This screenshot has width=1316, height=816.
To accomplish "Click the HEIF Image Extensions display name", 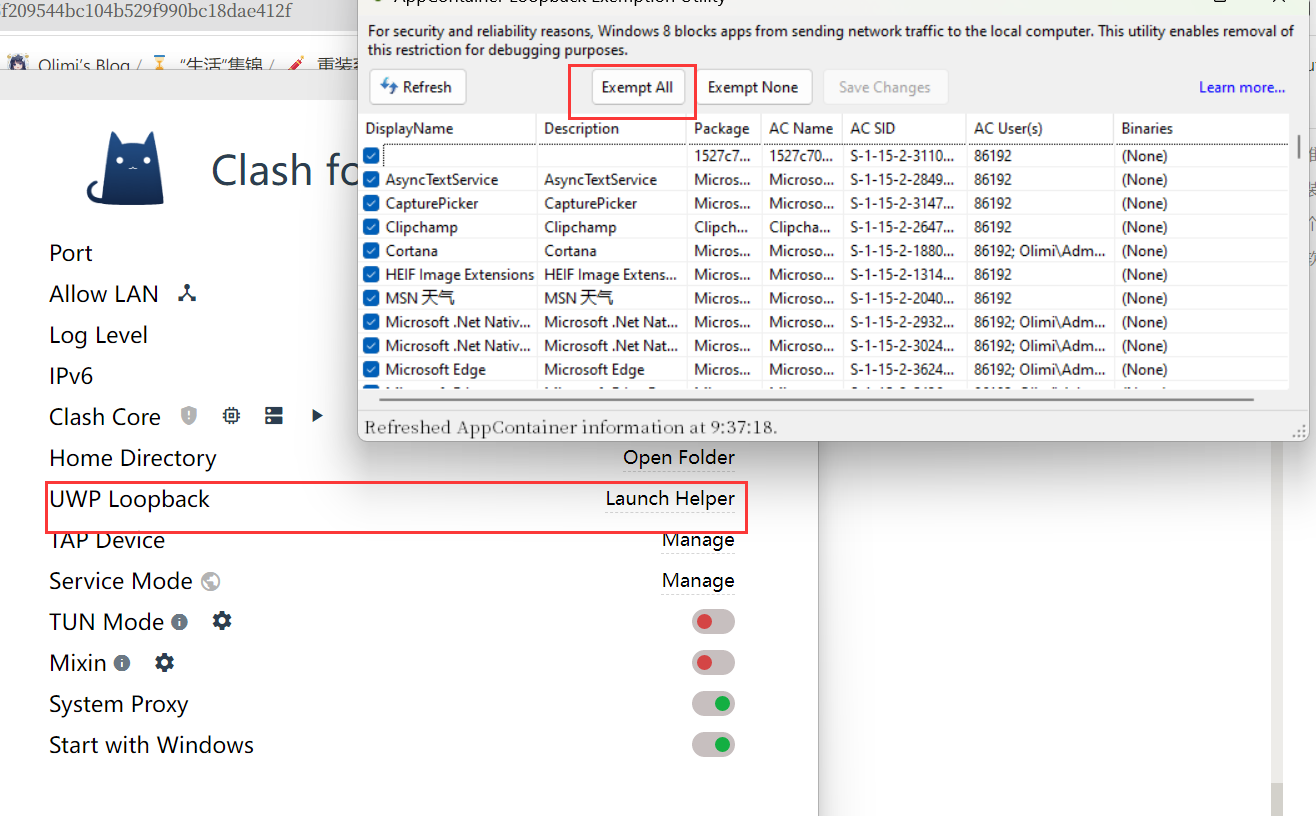I will [460, 274].
